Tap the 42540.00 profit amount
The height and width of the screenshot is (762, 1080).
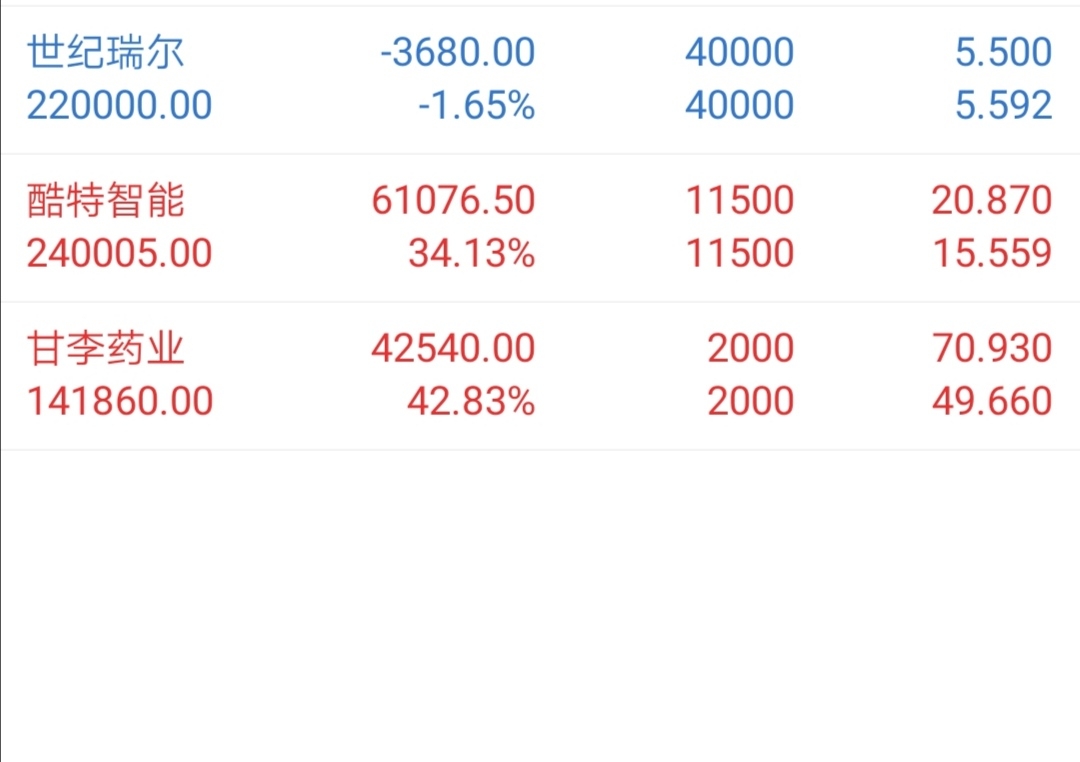coord(453,348)
